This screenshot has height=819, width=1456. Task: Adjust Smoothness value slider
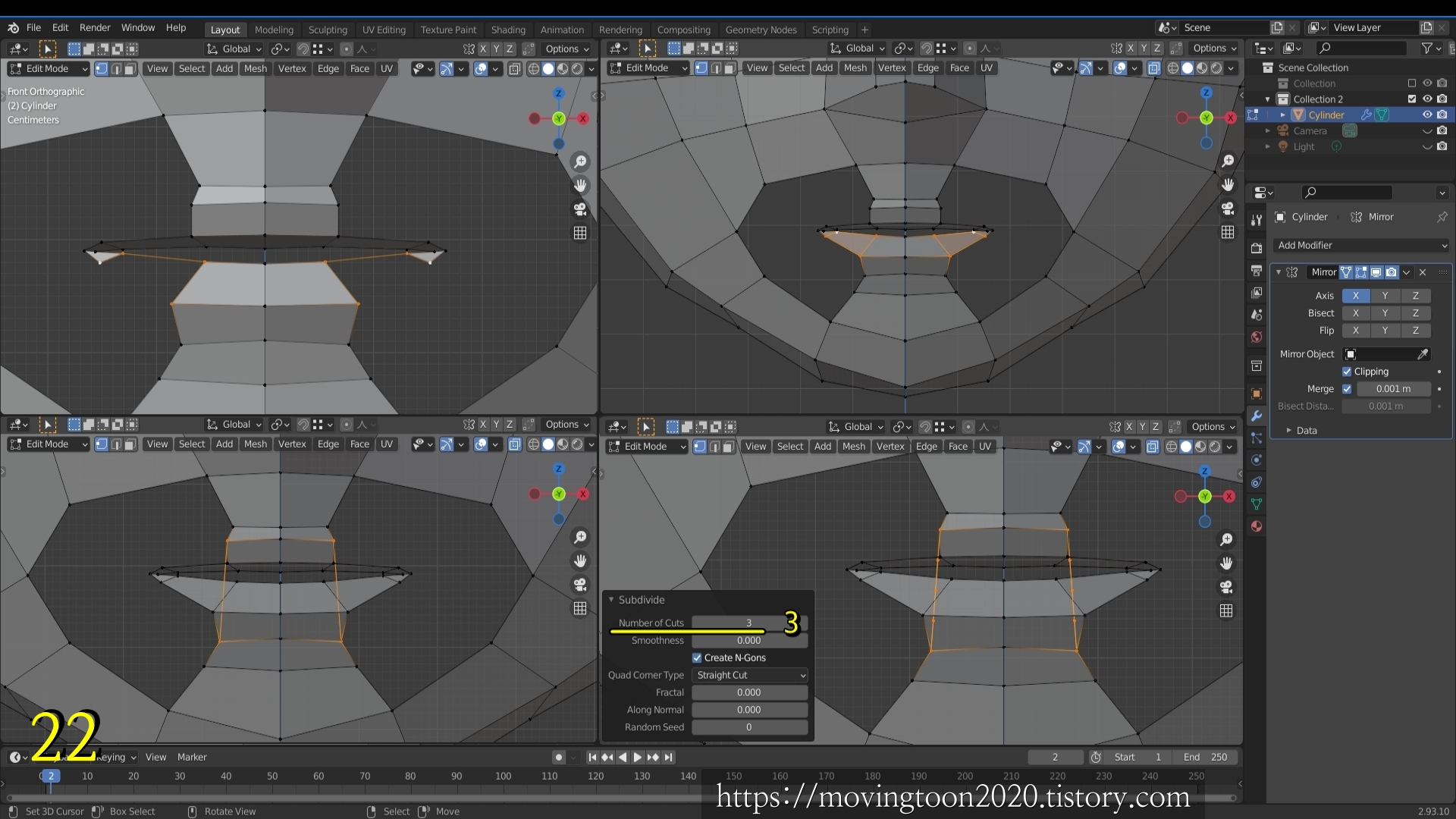[x=749, y=641]
